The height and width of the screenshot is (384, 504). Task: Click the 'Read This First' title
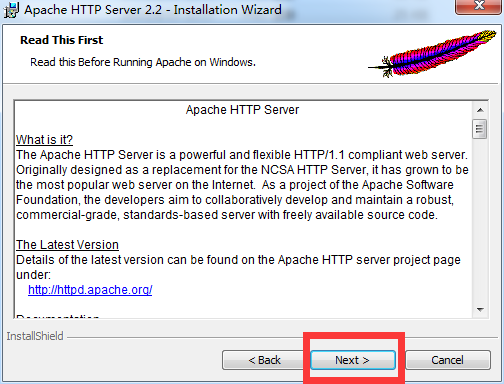coord(62,40)
